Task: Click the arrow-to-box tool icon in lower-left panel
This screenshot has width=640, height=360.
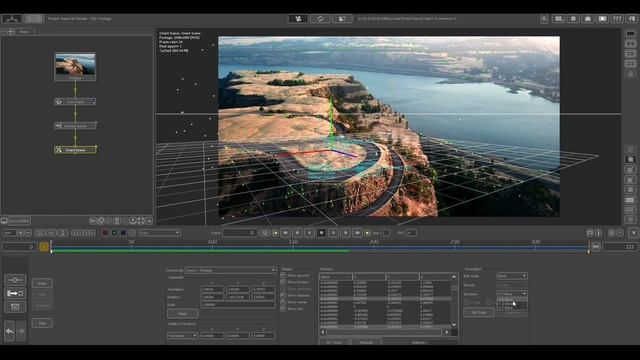Action: [x=15, y=293]
